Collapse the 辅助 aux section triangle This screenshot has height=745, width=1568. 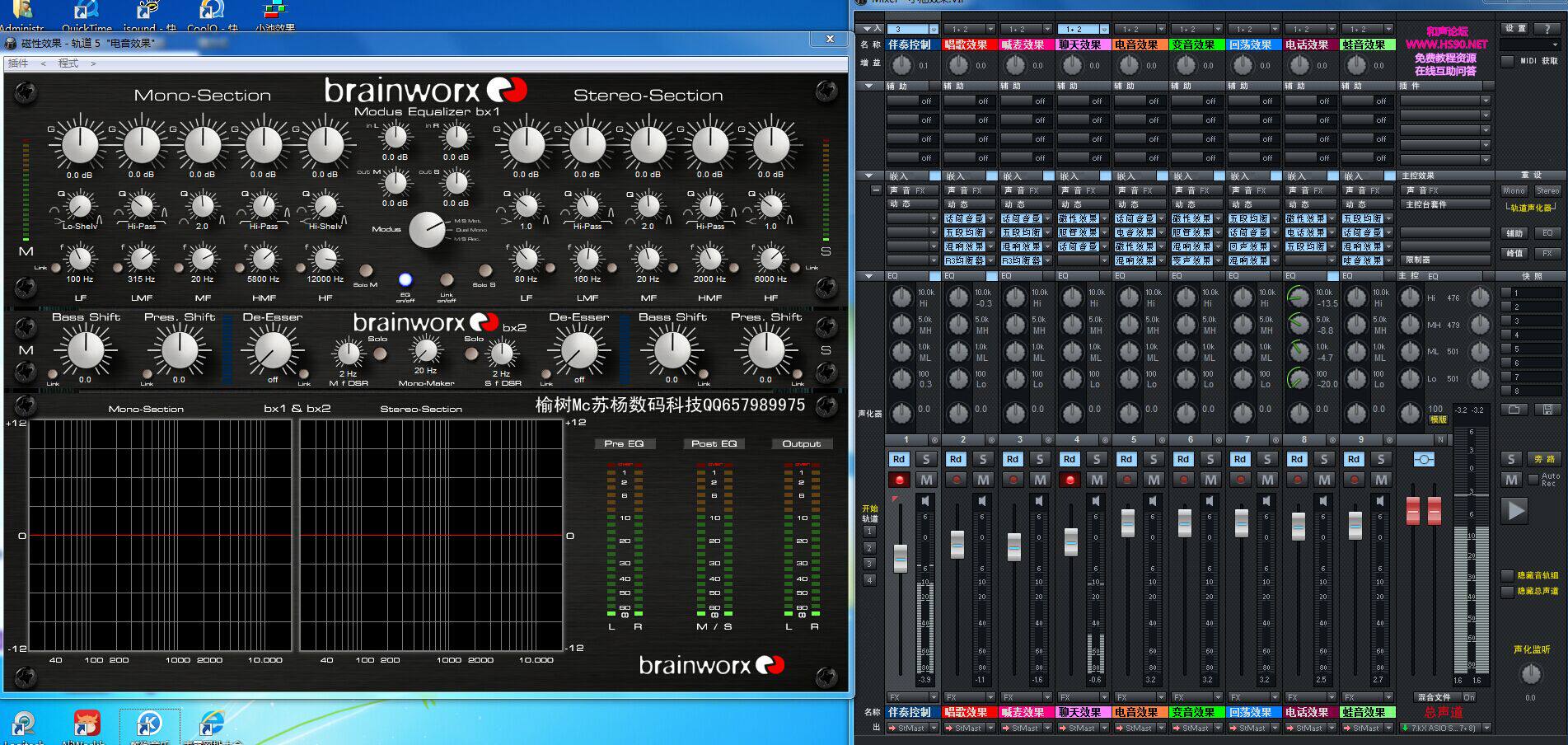[869, 86]
